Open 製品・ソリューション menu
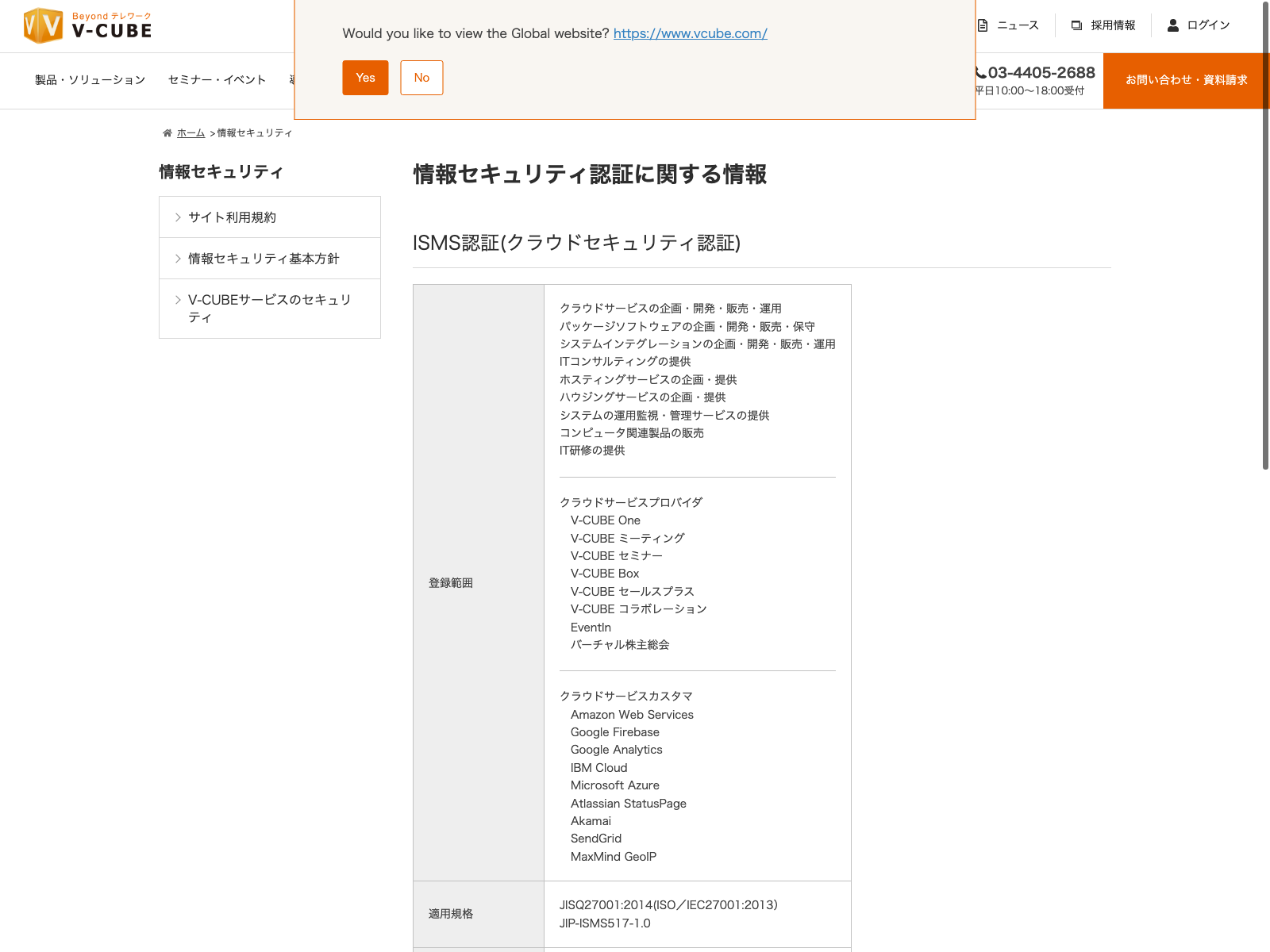Screen dimensions: 1270x952 click(90, 80)
